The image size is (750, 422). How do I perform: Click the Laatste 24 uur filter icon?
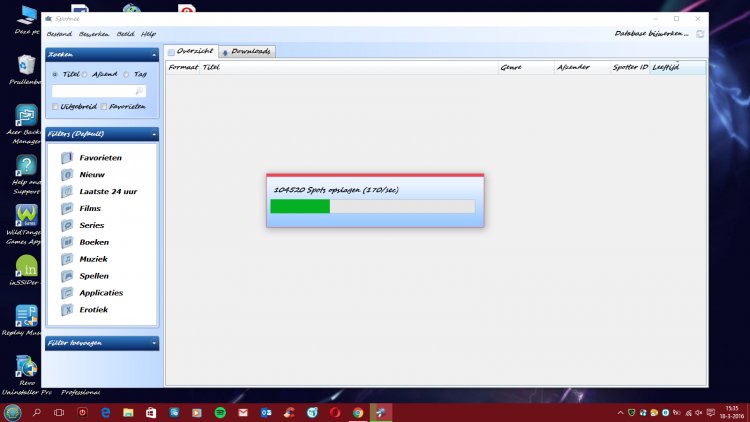[67, 191]
